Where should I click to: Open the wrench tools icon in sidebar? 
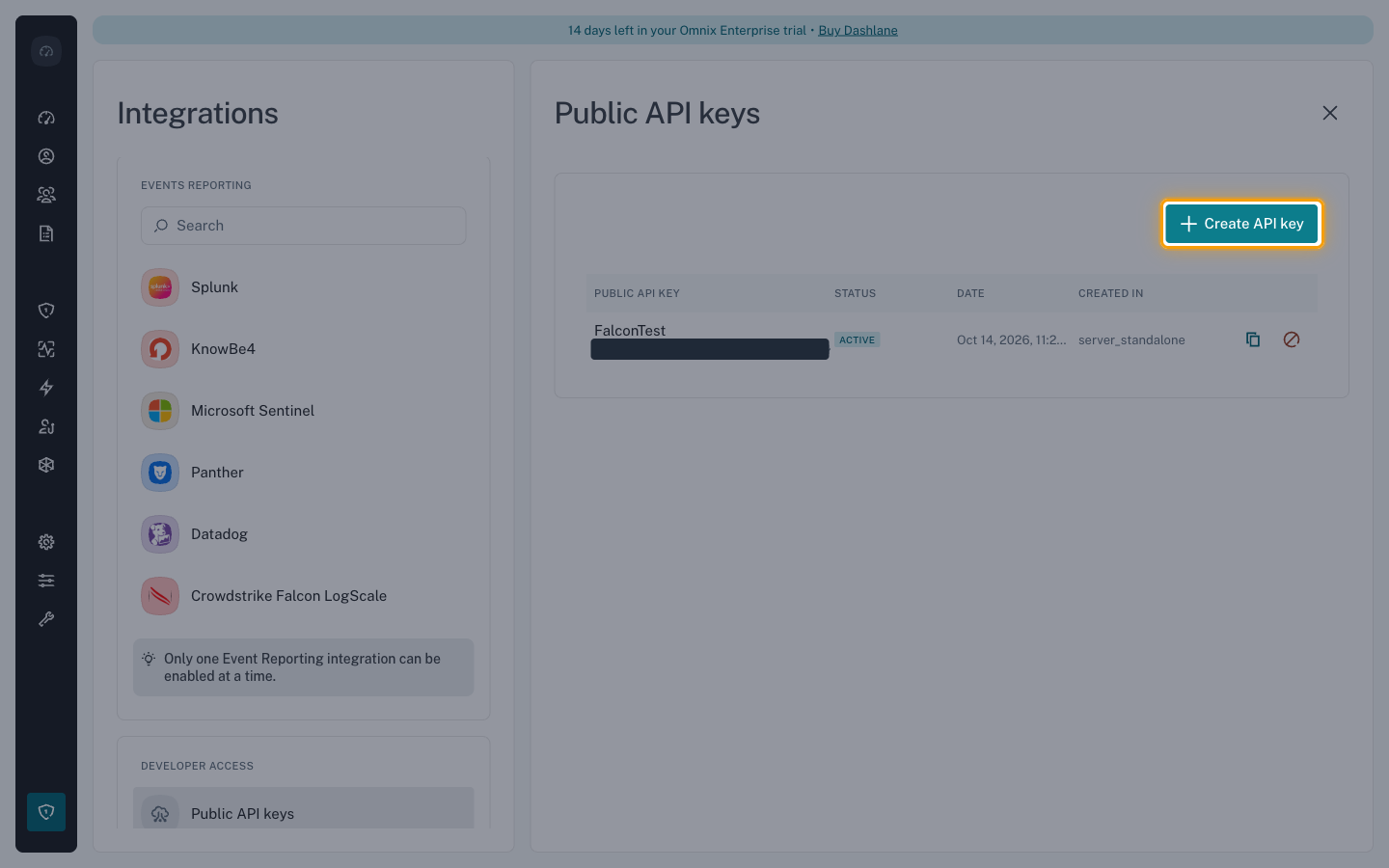(x=46, y=619)
